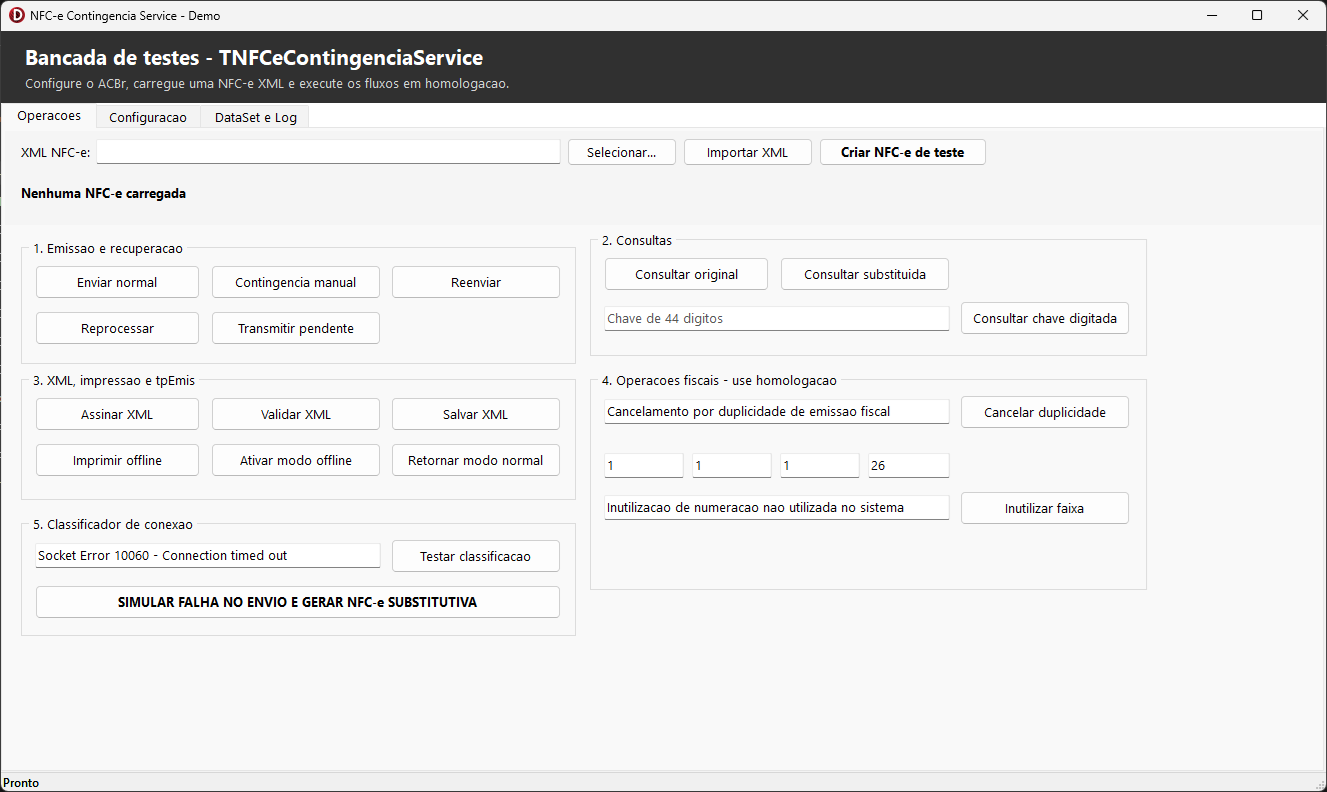Open the Configuracao tab
This screenshot has width=1327, height=792.
point(148,117)
